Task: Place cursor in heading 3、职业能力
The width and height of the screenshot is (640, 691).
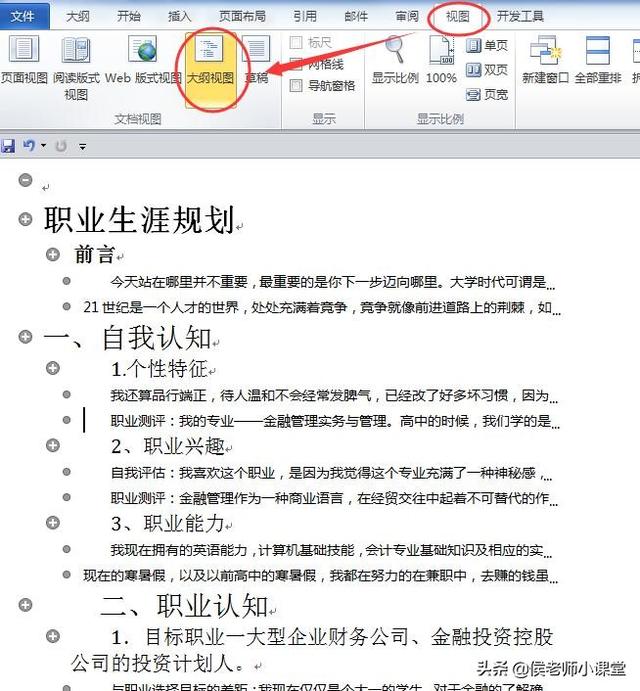Action: pyautogui.click(x=168, y=524)
